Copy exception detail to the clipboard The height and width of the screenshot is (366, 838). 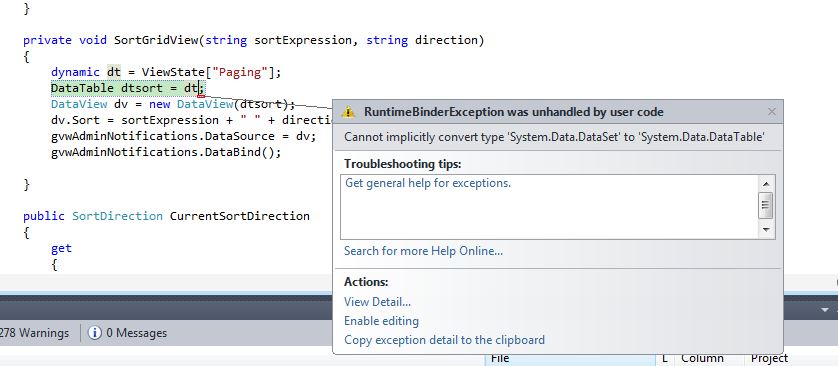(x=444, y=340)
